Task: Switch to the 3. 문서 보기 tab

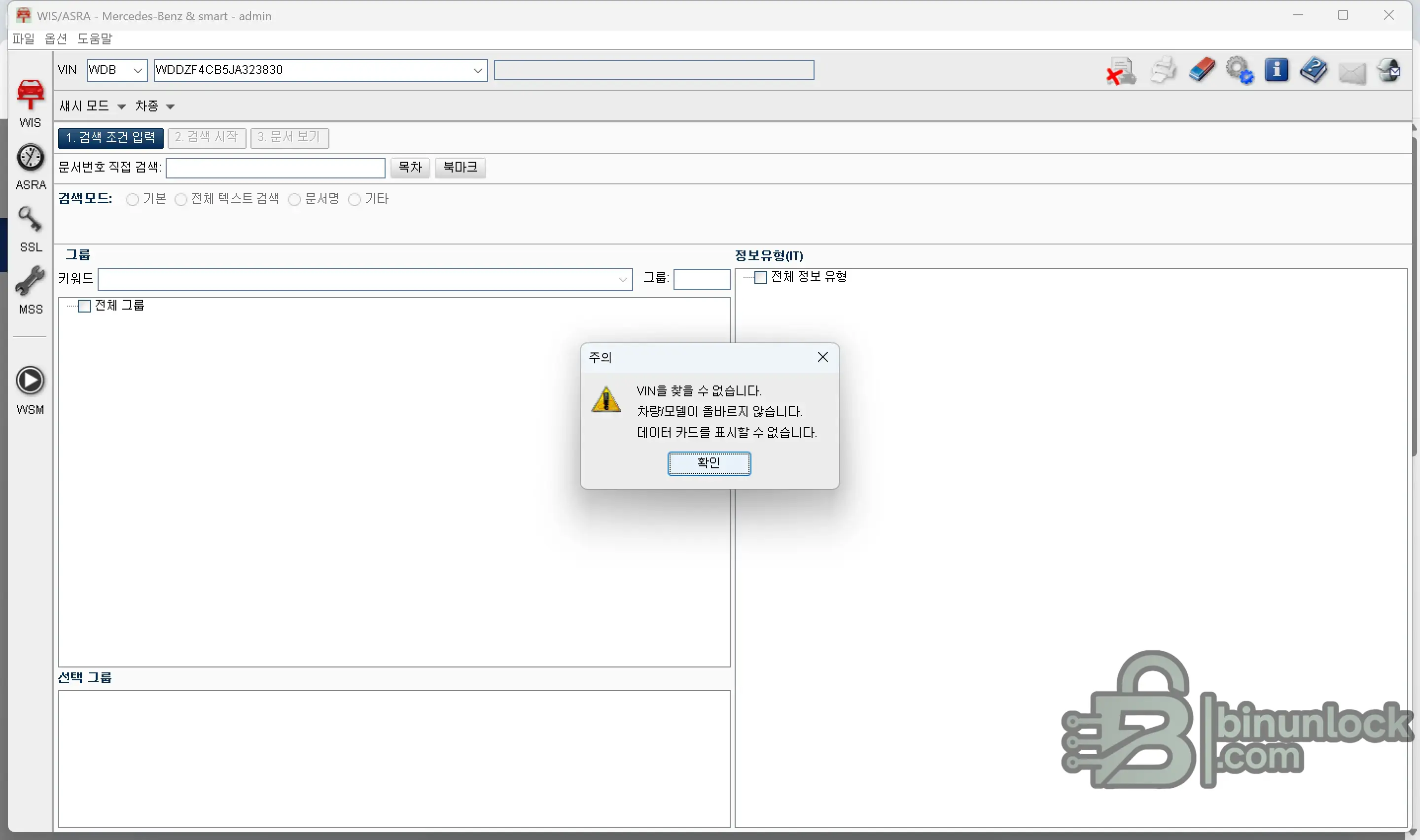Action: point(289,138)
